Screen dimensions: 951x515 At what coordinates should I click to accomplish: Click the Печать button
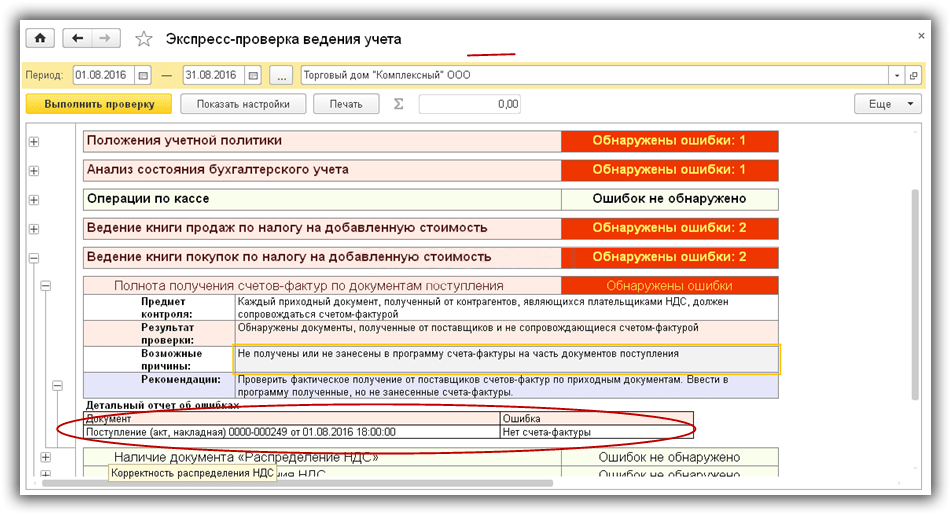click(346, 104)
